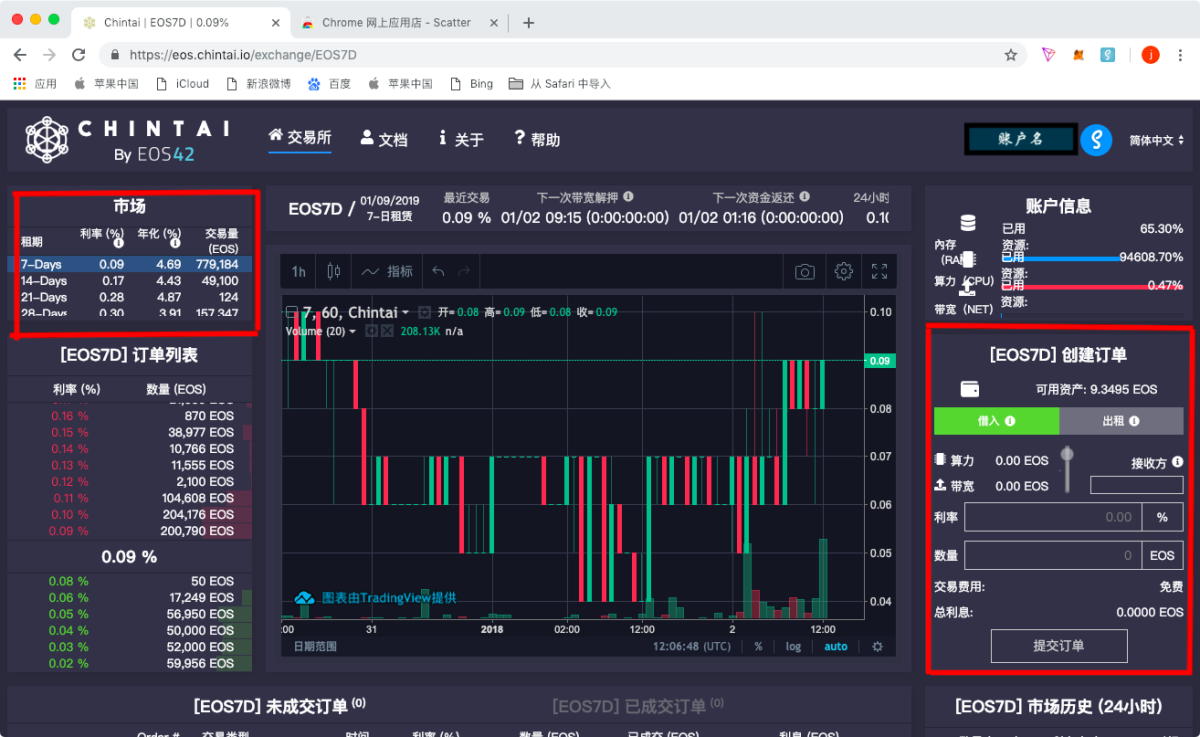Screen dimensions: 1200x737
Task: Click chart axis settings gear at bottom right
Action: coord(877,646)
